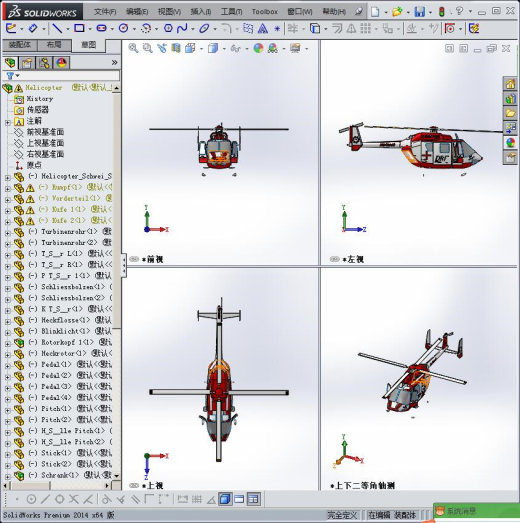The image size is (520, 523).
Task: Open the Toolbox menu
Action: click(x=265, y=12)
